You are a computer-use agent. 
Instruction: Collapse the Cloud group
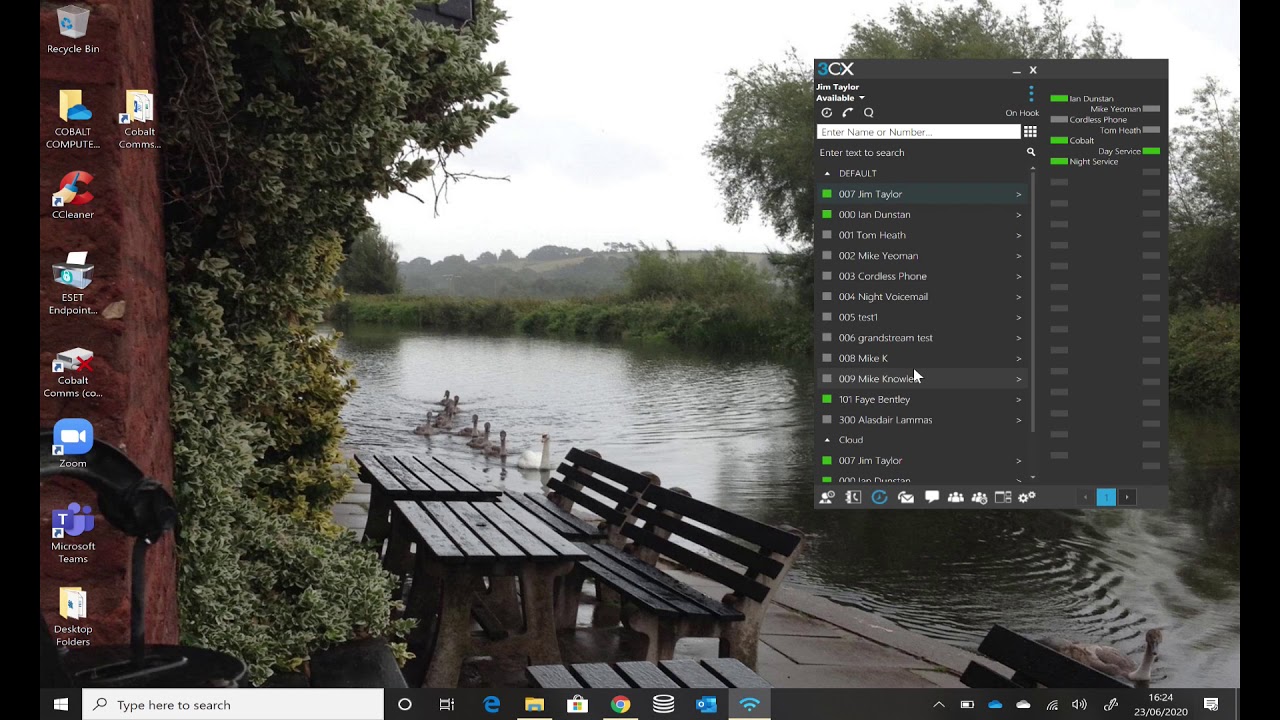click(827, 440)
